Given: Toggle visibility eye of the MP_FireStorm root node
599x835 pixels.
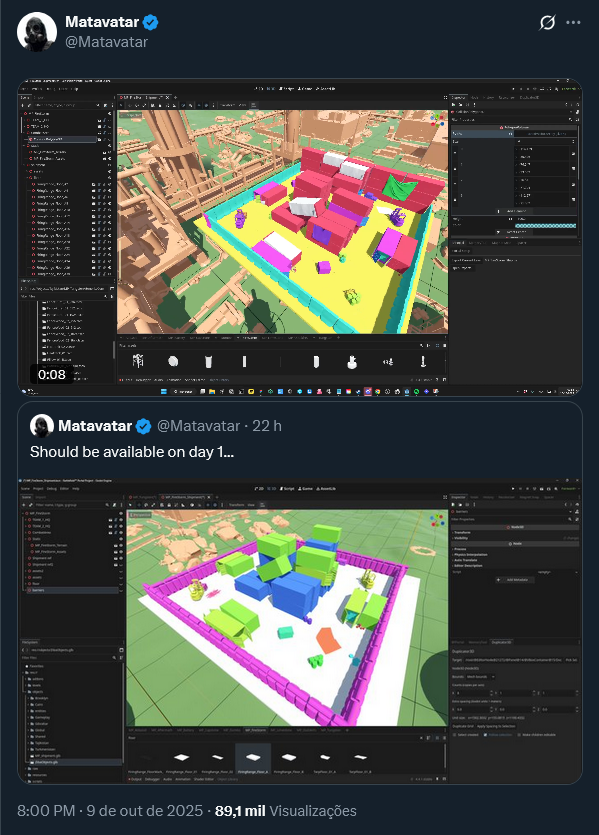Looking at the screenshot, I should click(x=121, y=513).
